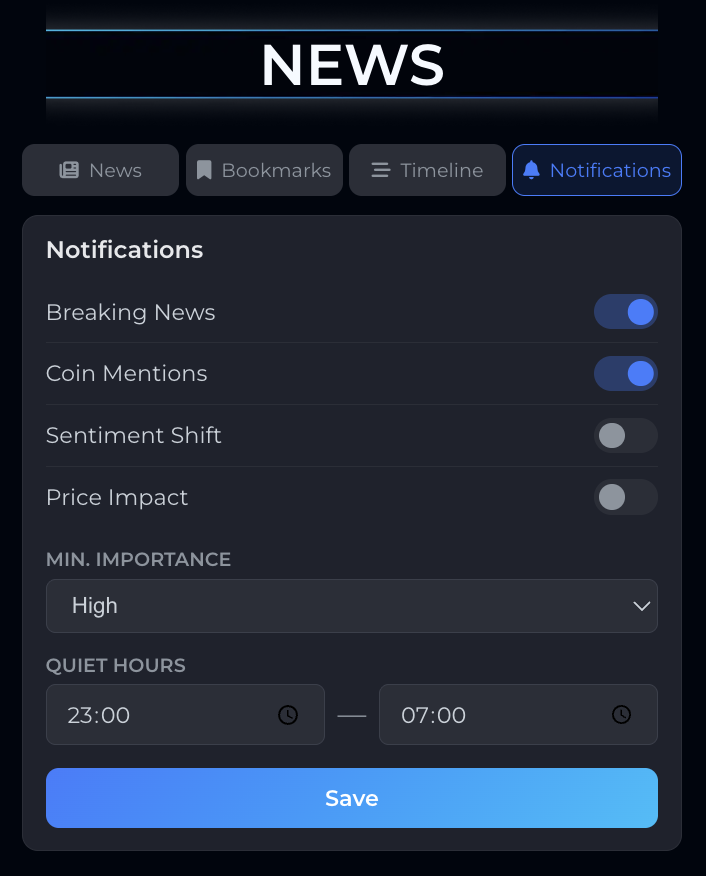Click the chevron on the importance selector
The height and width of the screenshot is (876, 706).
(641, 606)
